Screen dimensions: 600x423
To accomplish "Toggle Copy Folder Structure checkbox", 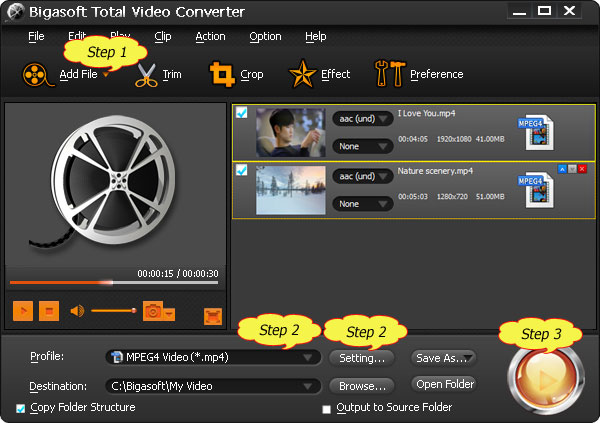I will tap(21, 408).
